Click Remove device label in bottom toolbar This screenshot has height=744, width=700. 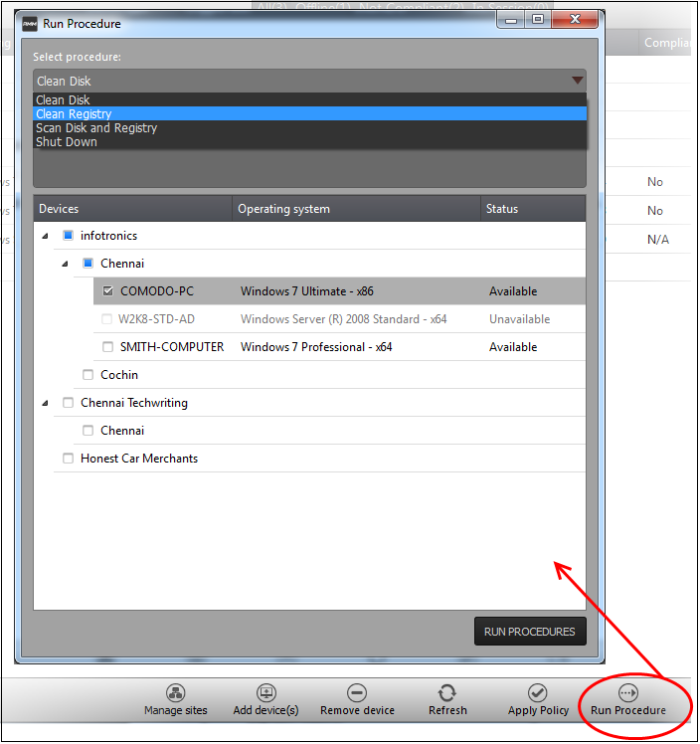(x=357, y=710)
